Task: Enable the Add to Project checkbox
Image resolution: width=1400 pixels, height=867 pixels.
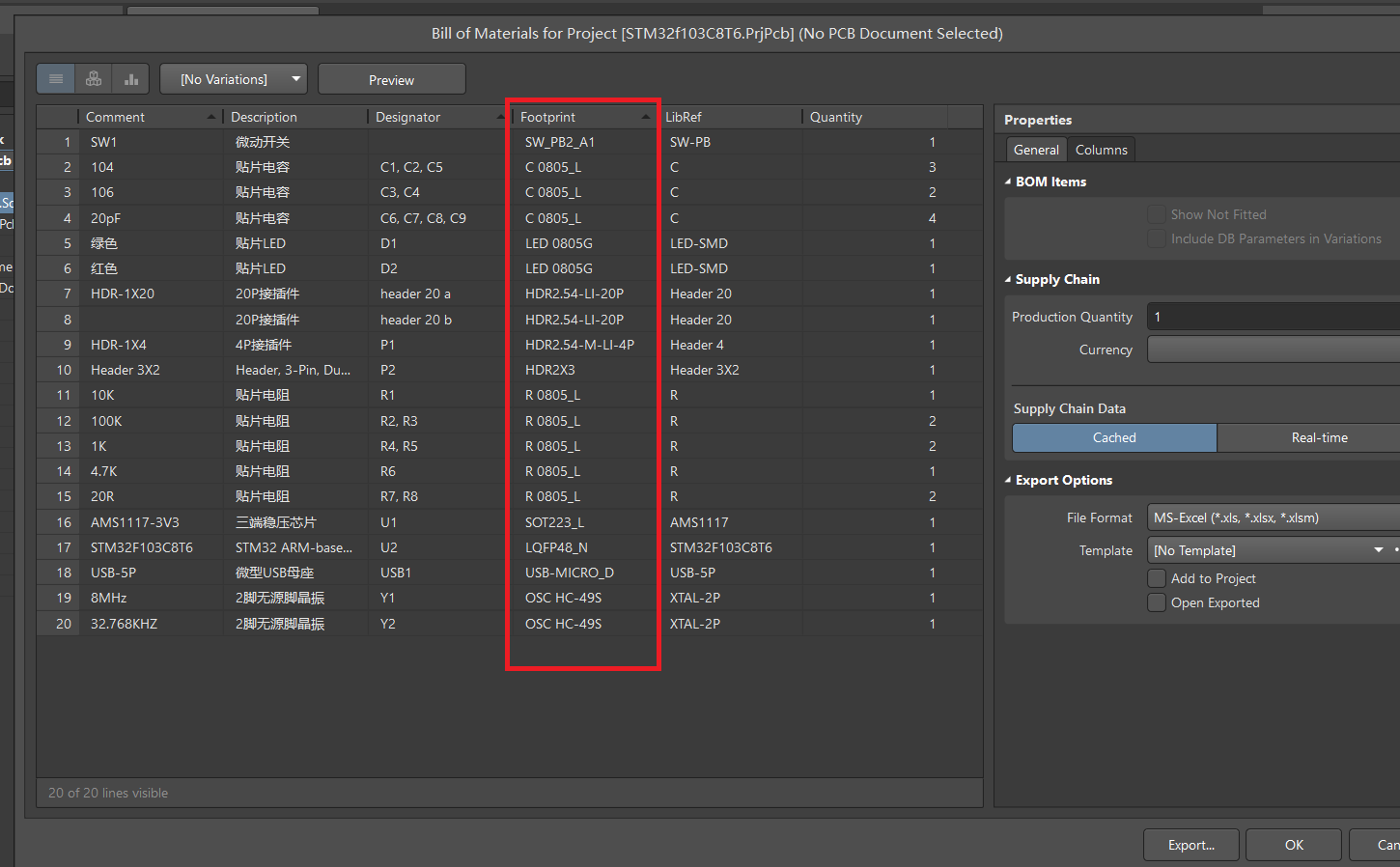Action: pos(1156,578)
